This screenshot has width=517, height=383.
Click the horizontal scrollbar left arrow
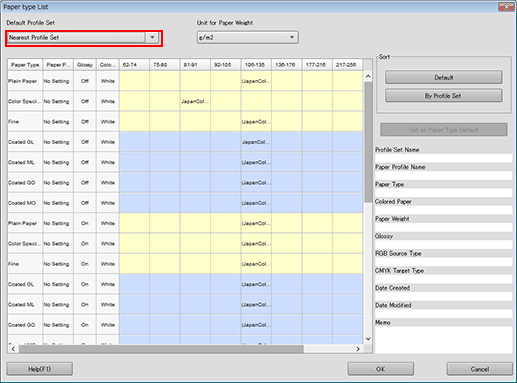tap(13, 349)
